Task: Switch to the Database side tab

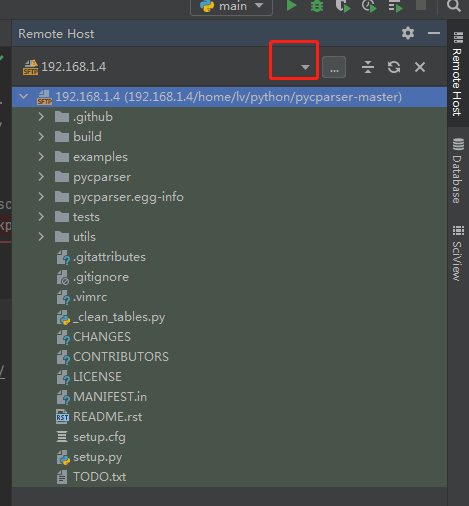Action: [458, 171]
